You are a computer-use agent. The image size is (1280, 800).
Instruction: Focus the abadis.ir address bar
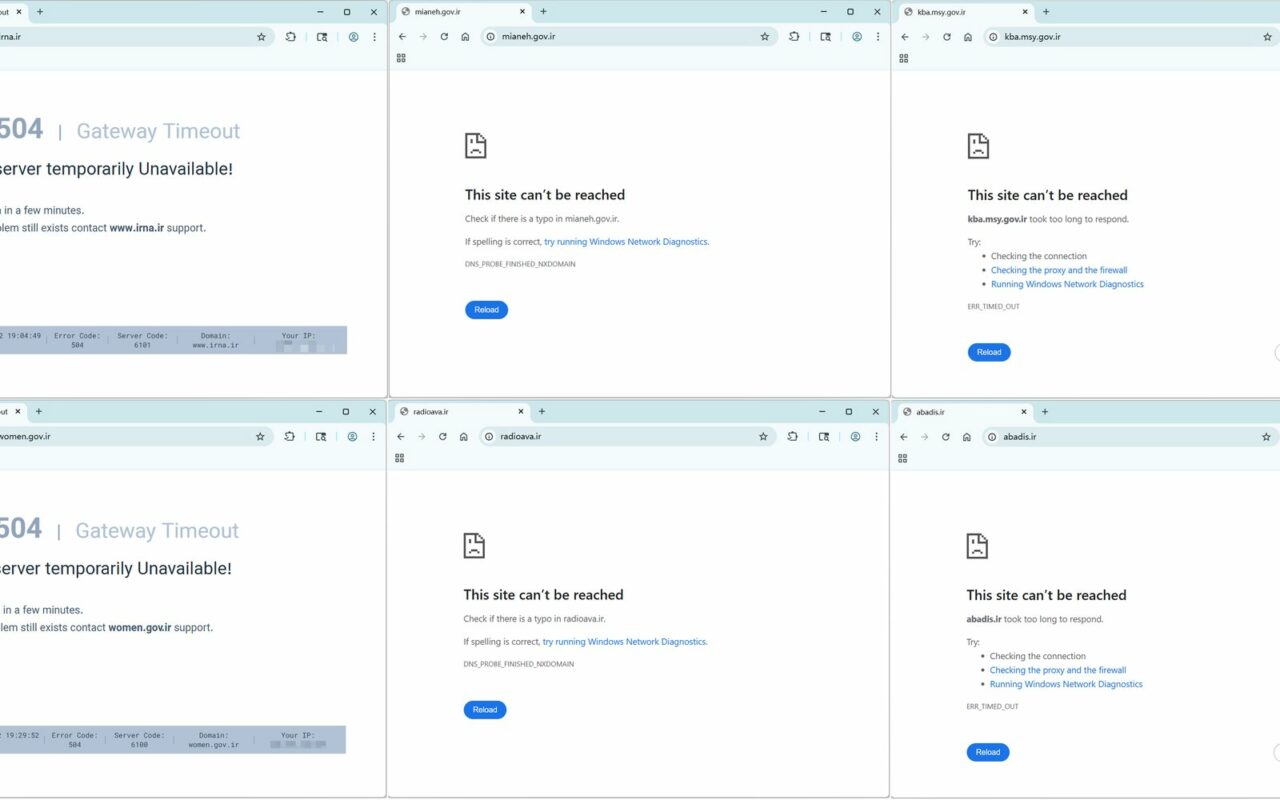point(1130,437)
